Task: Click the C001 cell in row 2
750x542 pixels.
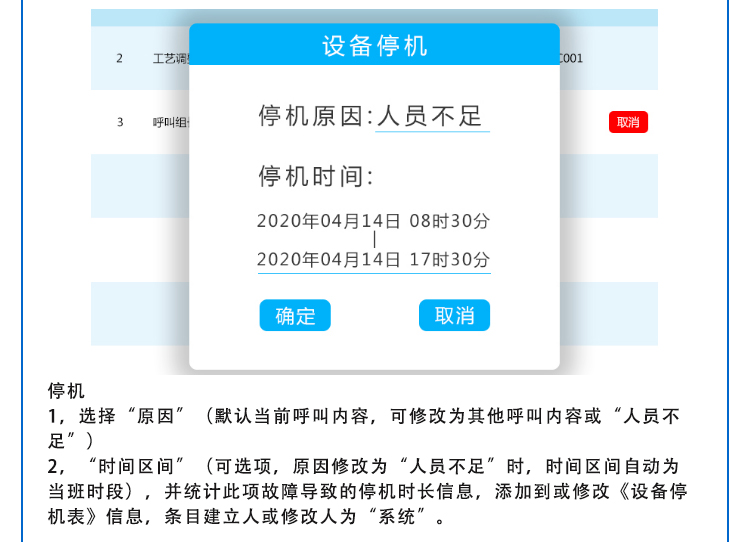Action: (x=572, y=58)
